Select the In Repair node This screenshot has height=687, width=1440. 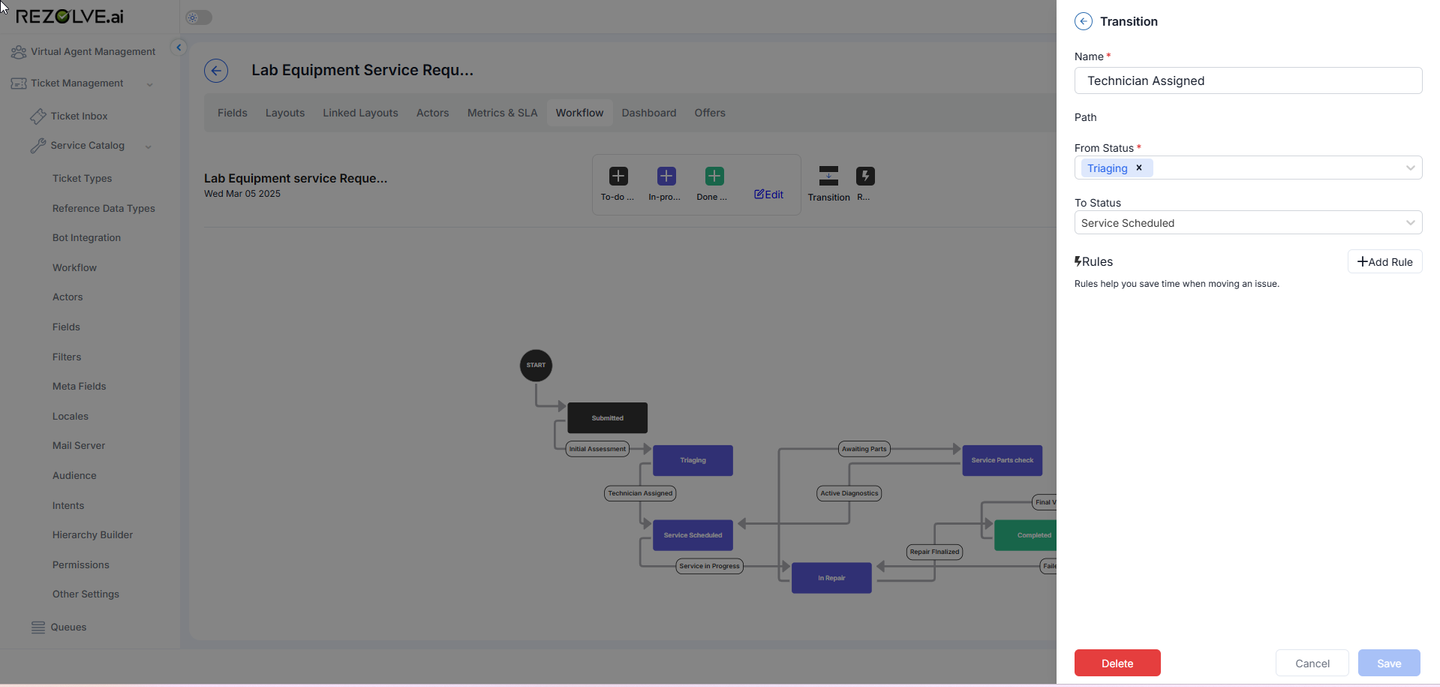(x=832, y=578)
